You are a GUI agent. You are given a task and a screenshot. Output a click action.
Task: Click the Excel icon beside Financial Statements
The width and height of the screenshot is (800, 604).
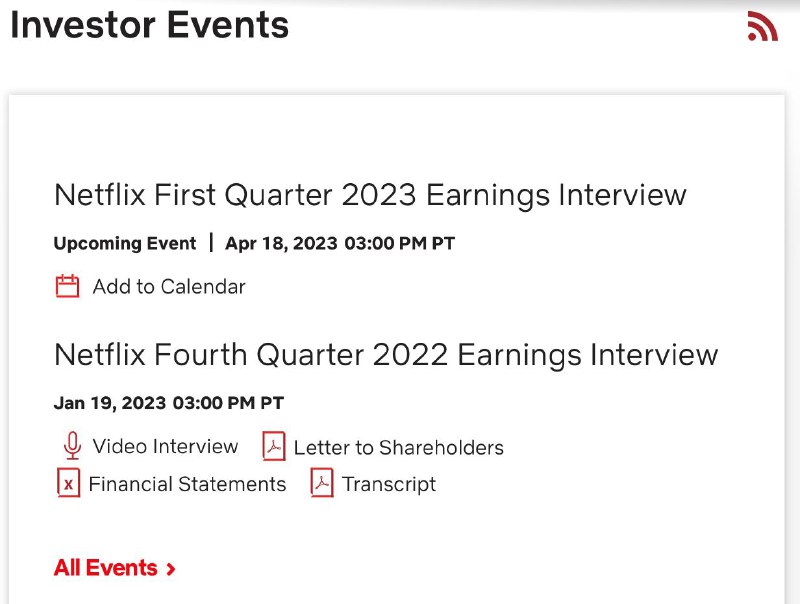(66, 484)
